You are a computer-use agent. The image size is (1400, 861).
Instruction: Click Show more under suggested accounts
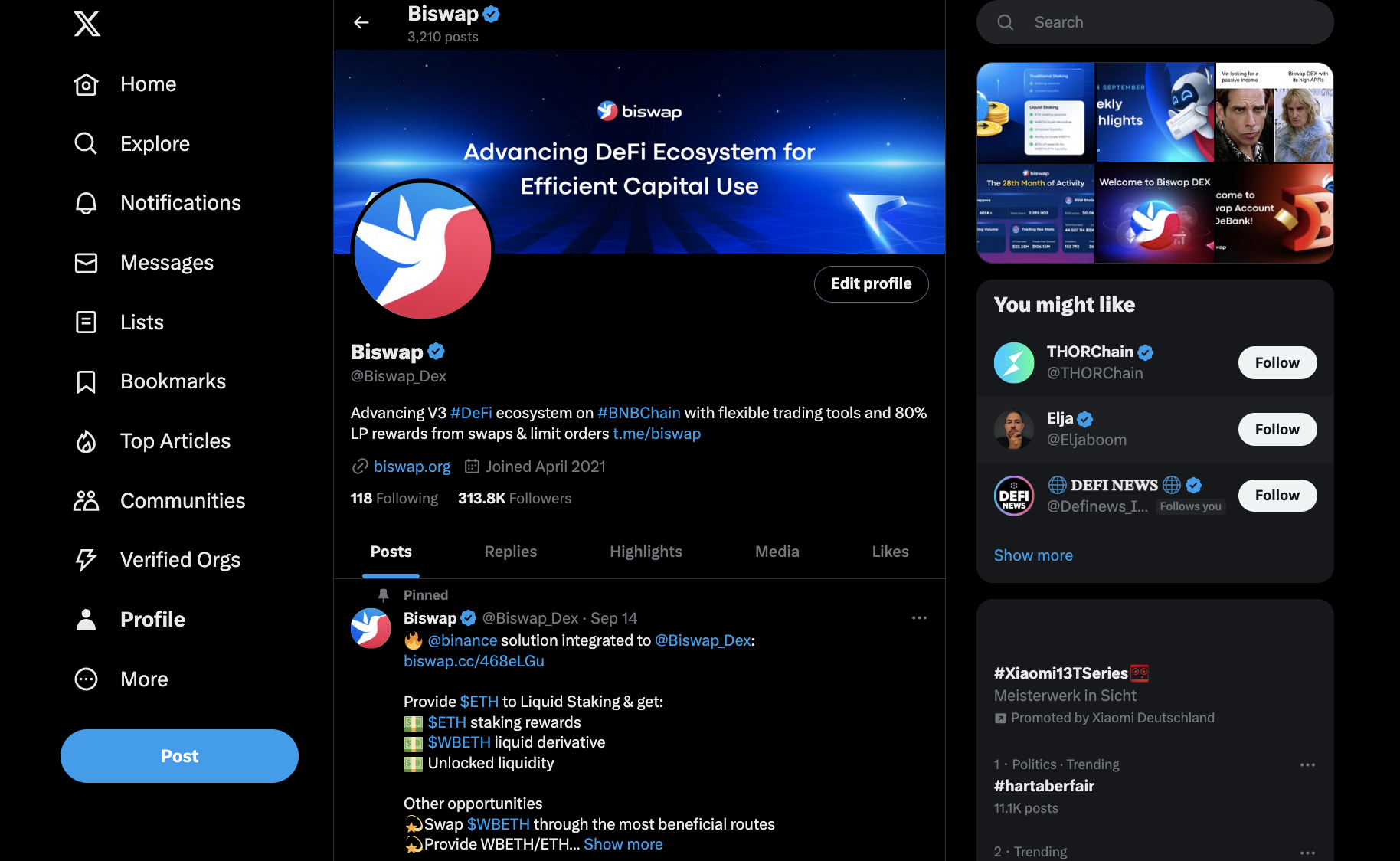(1033, 555)
